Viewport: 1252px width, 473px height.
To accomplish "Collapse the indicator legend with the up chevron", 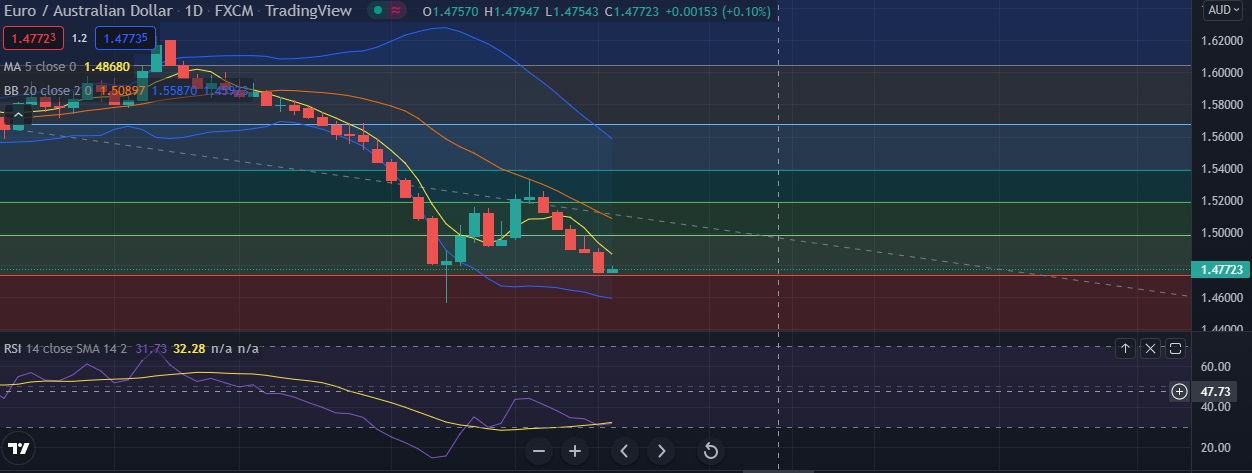I will pos(18,115).
